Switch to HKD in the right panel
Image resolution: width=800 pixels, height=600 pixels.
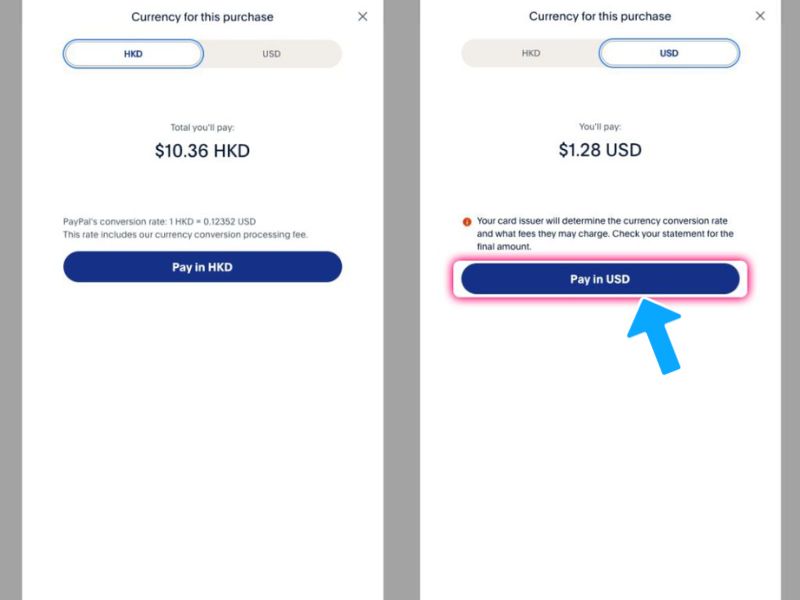531,53
